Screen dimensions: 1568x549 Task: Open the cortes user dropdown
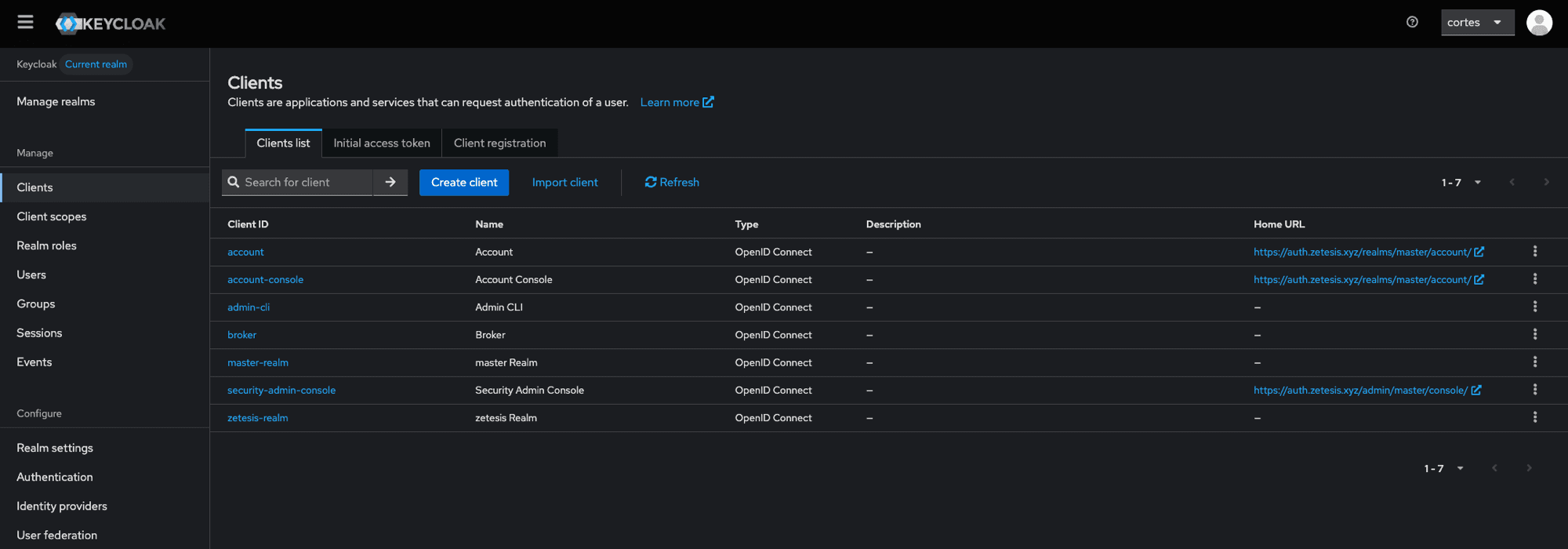click(1477, 23)
